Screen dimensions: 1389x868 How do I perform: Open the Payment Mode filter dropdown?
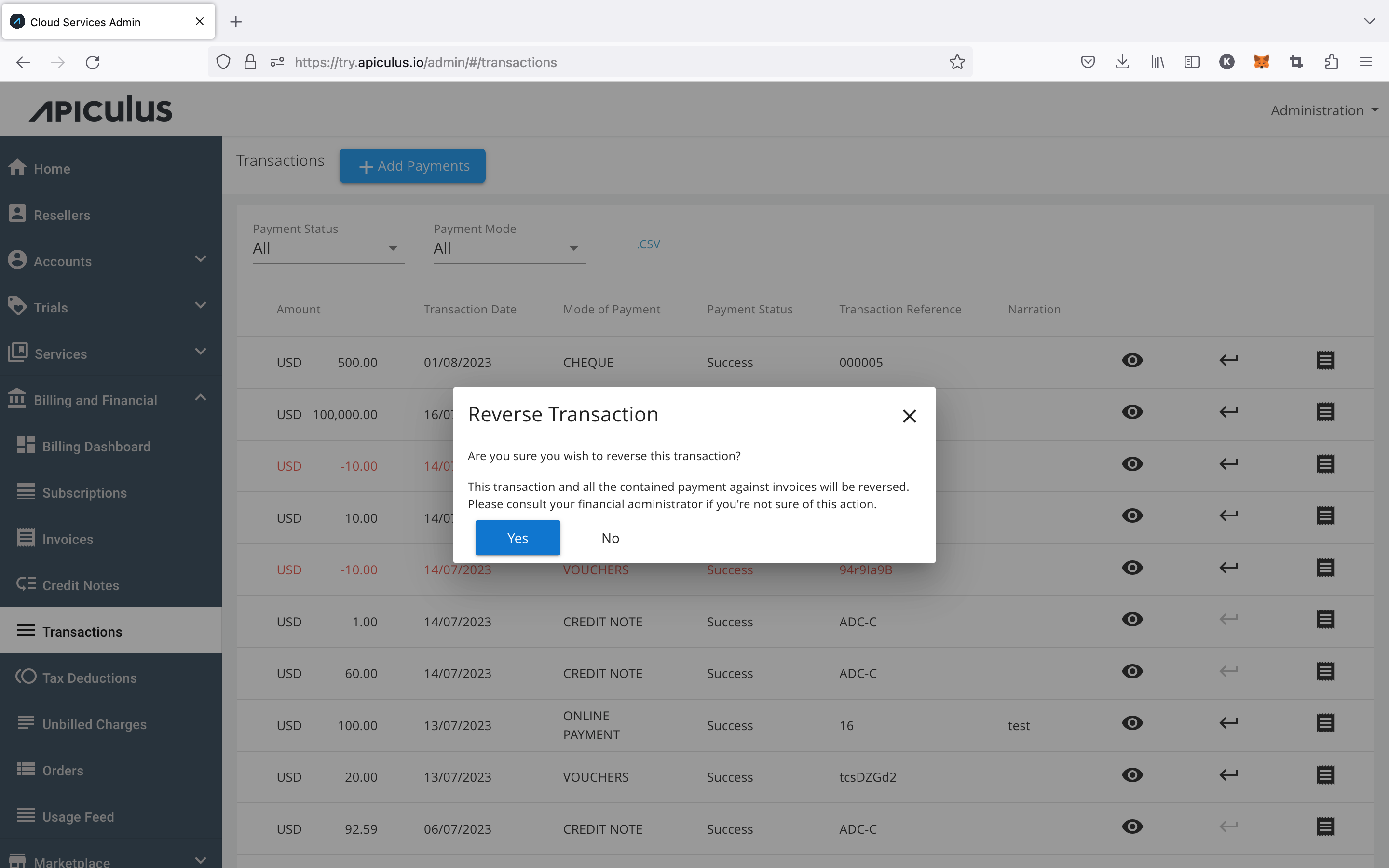tap(573, 247)
